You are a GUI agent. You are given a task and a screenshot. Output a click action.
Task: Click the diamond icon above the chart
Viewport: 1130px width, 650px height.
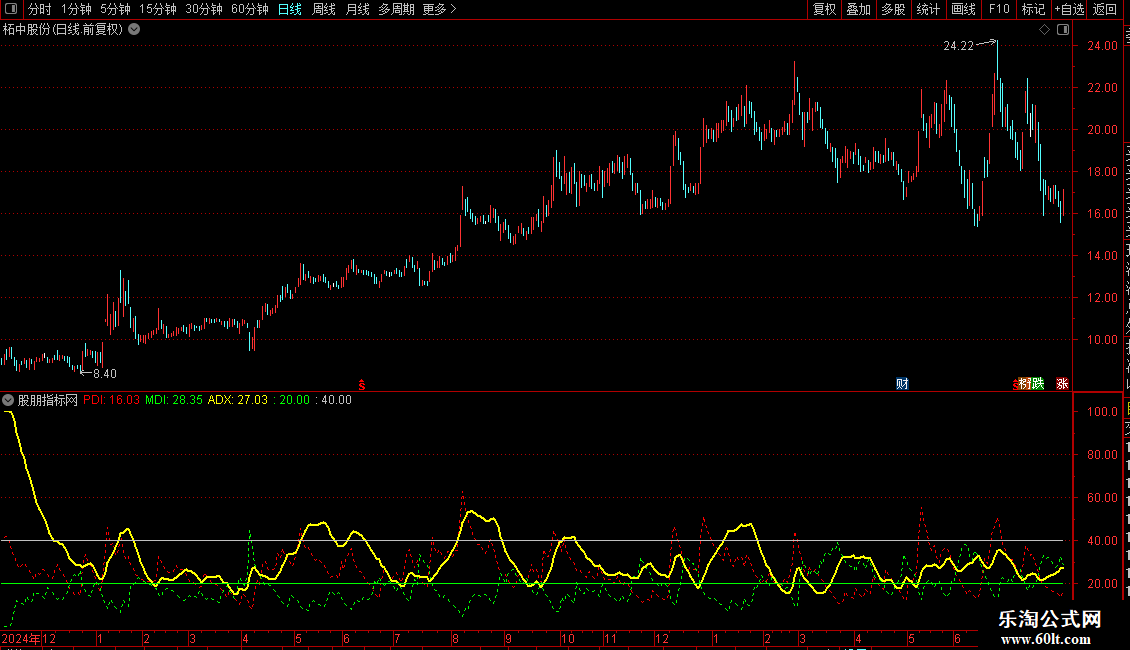[1044, 30]
